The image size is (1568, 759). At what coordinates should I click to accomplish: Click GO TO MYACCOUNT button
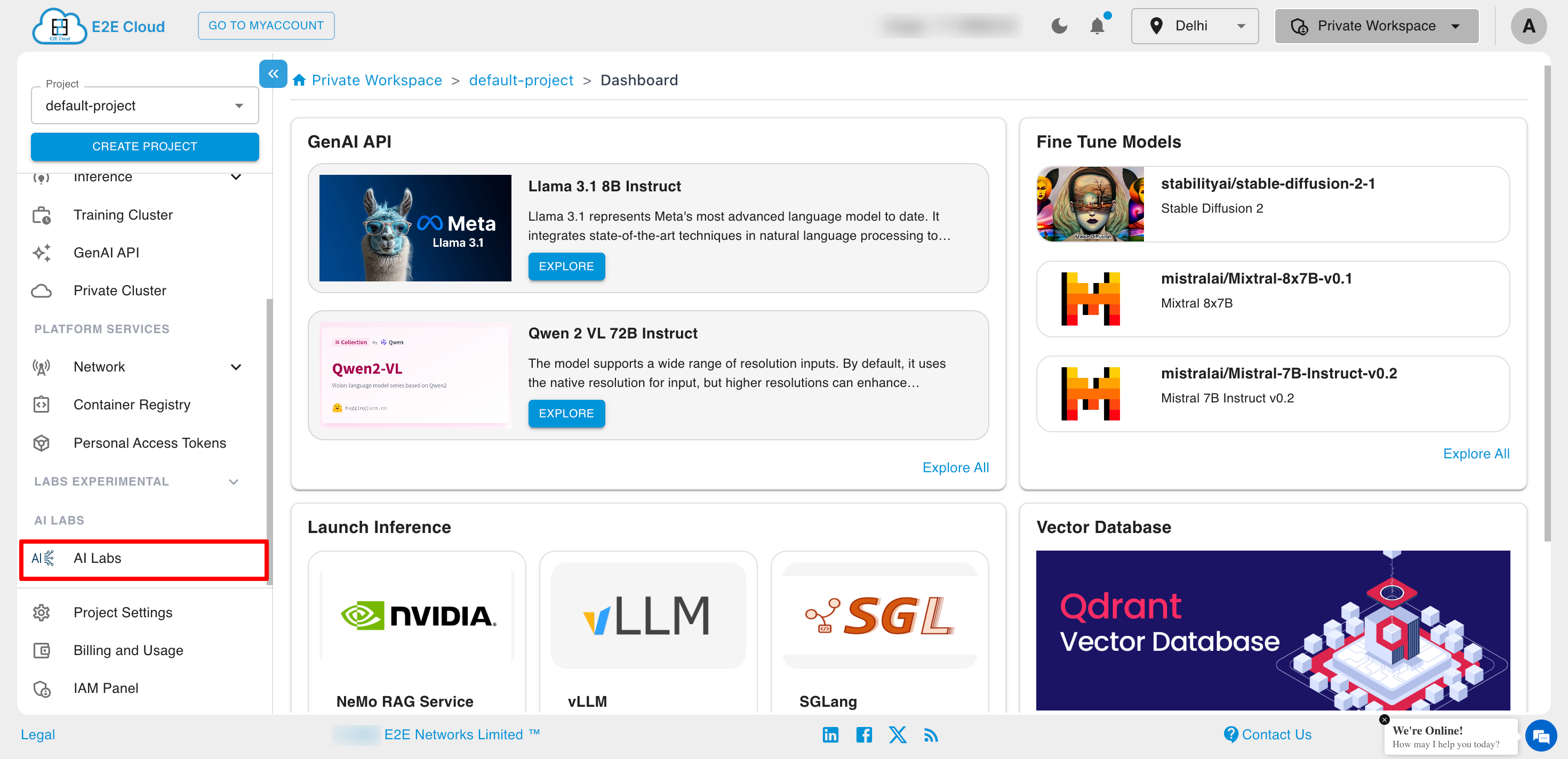click(x=266, y=26)
